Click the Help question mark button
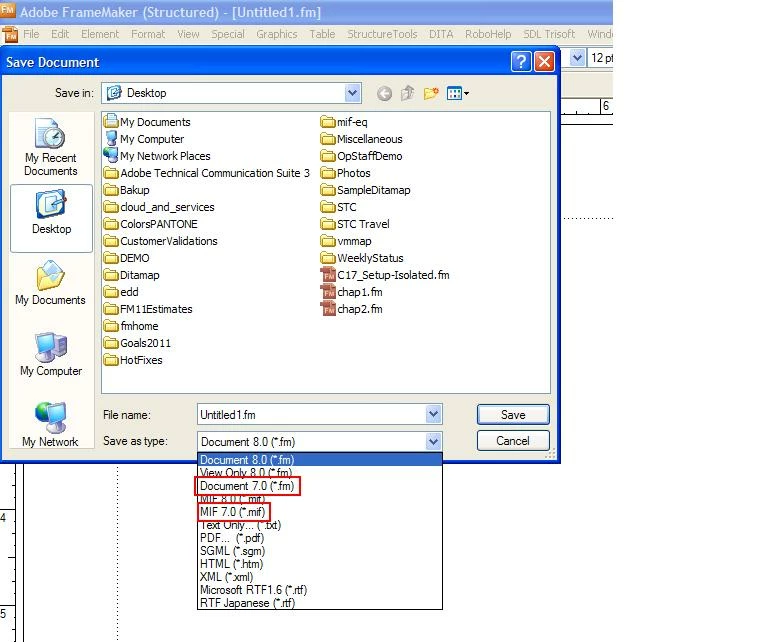Screen dimensions: 764x642 click(521, 62)
